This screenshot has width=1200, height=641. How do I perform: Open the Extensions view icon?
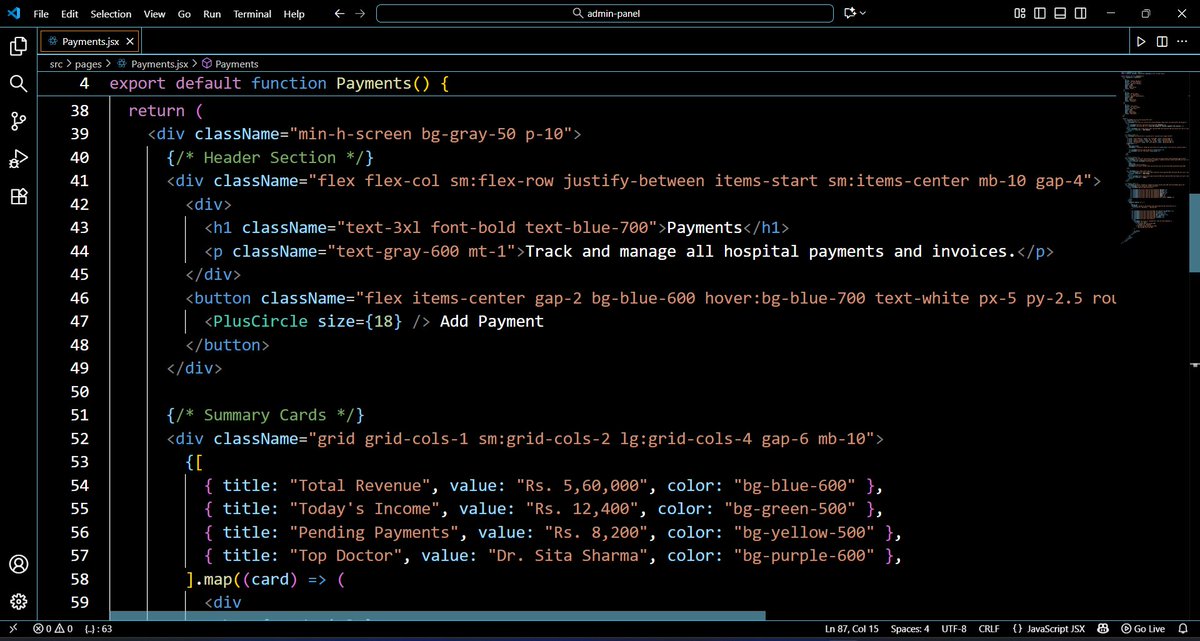tap(18, 197)
